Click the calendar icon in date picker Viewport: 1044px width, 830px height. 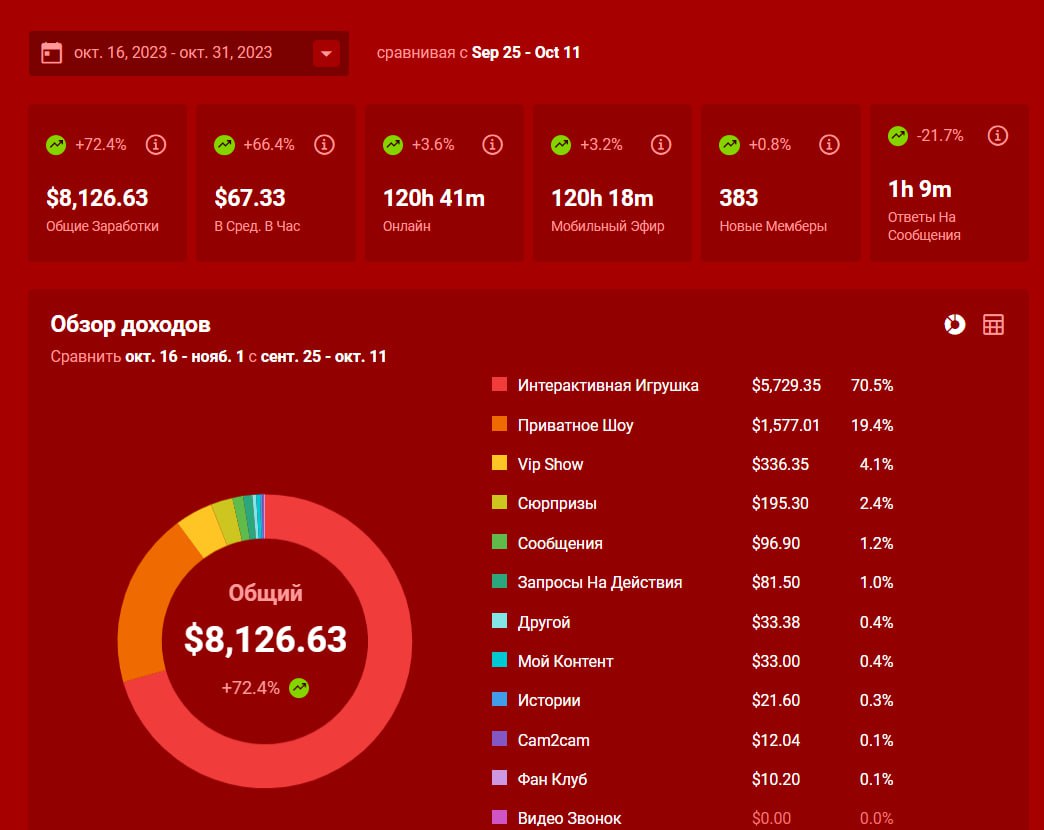tap(52, 53)
